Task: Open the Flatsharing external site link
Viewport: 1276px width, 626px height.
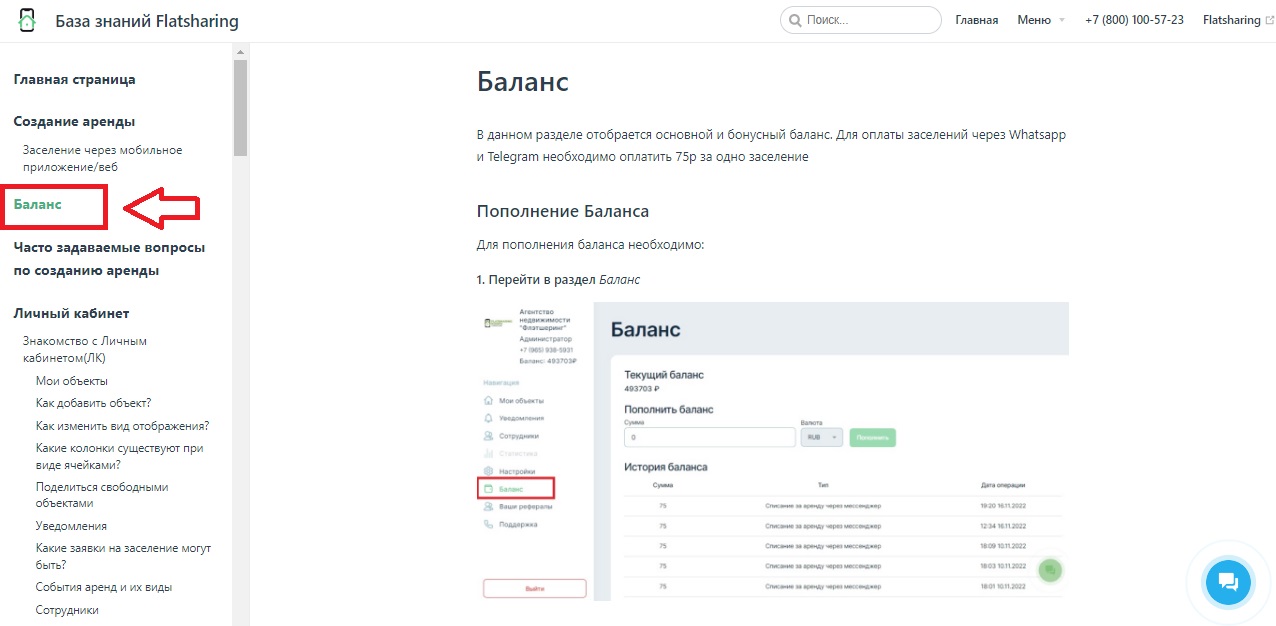Action: [1231, 20]
